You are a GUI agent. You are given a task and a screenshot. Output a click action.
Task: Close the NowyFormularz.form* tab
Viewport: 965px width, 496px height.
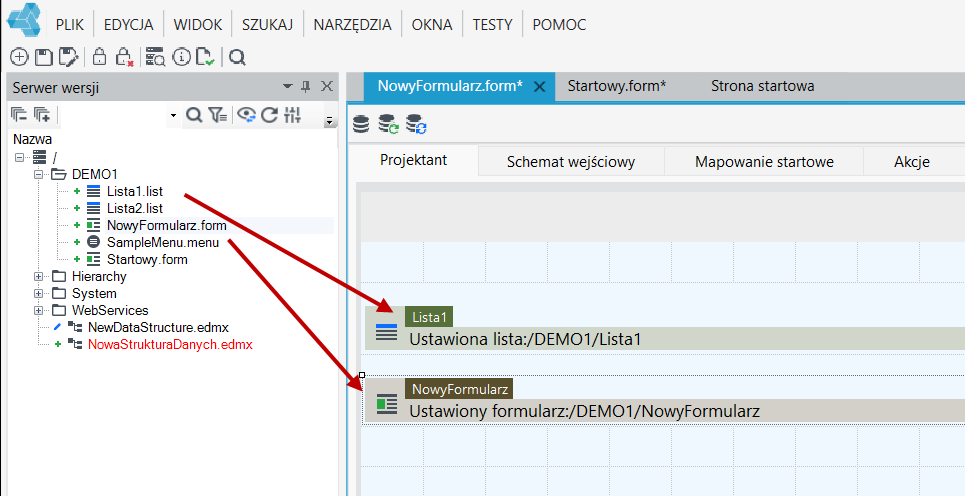tap(539, 87)
